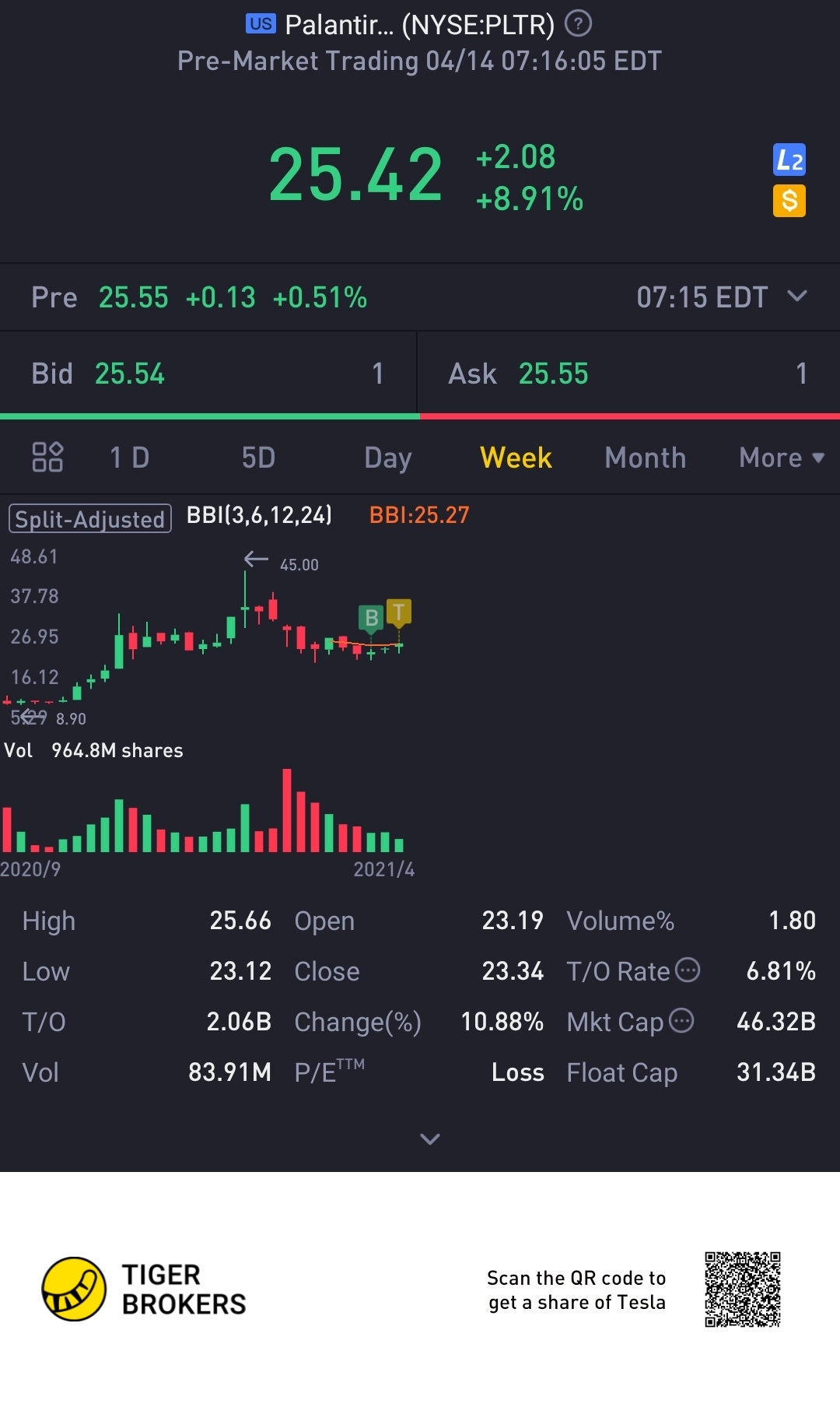Tap the Vol value 83.91M

(230, 1072)
